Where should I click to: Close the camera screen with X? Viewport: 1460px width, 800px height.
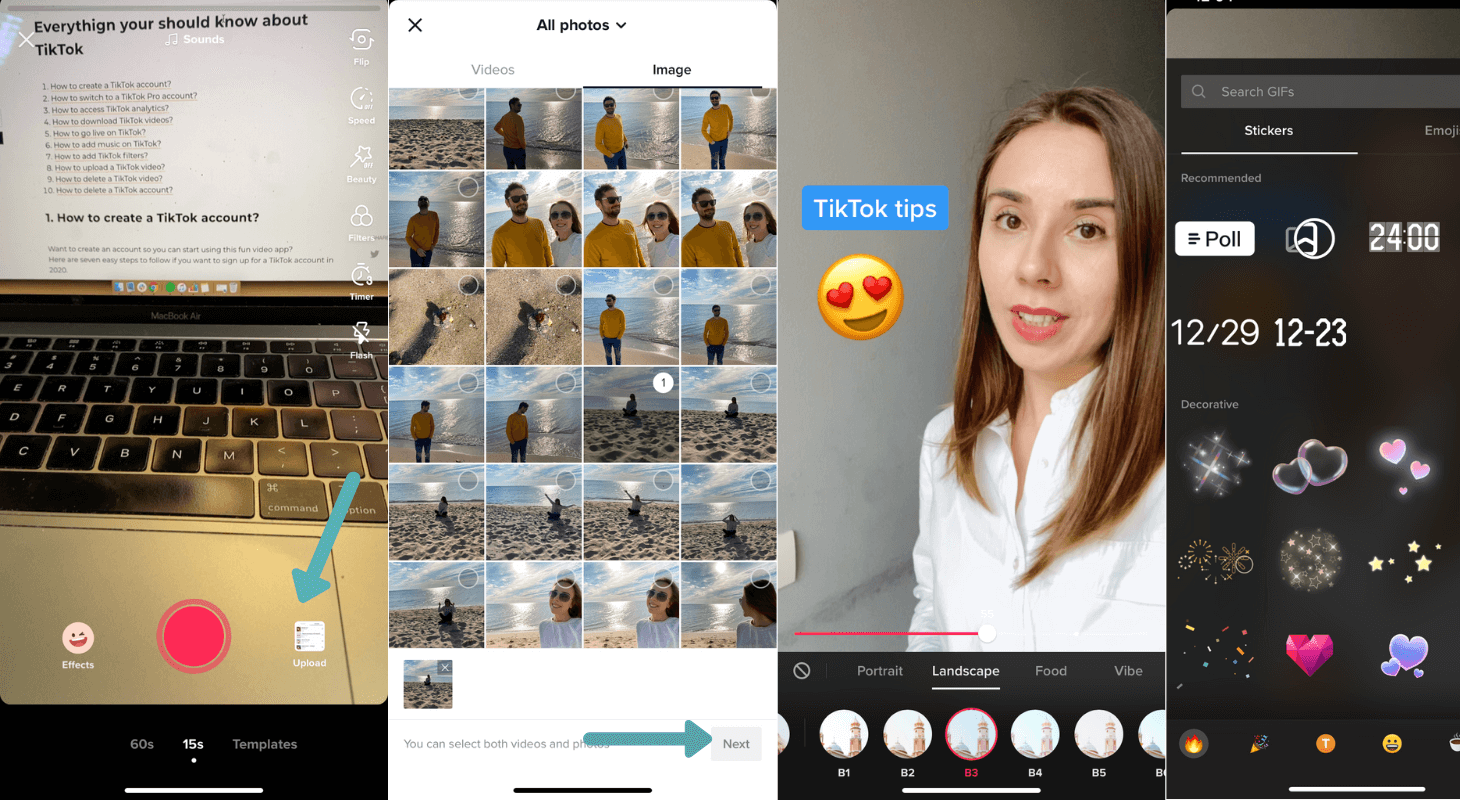[26, 40]
